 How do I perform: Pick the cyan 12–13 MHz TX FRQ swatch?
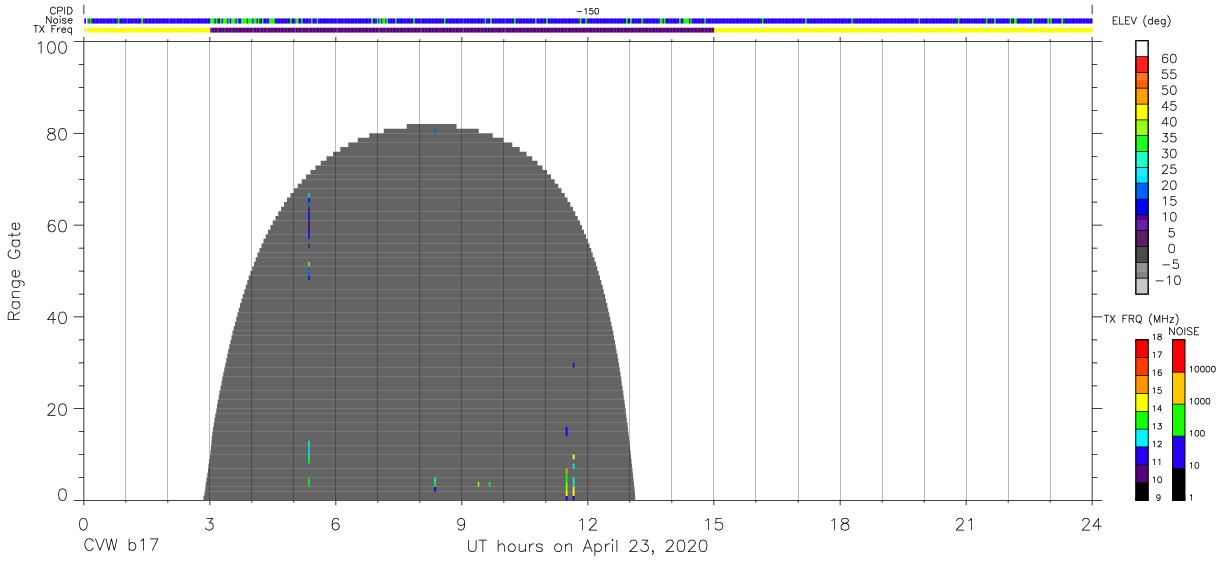1142,438
